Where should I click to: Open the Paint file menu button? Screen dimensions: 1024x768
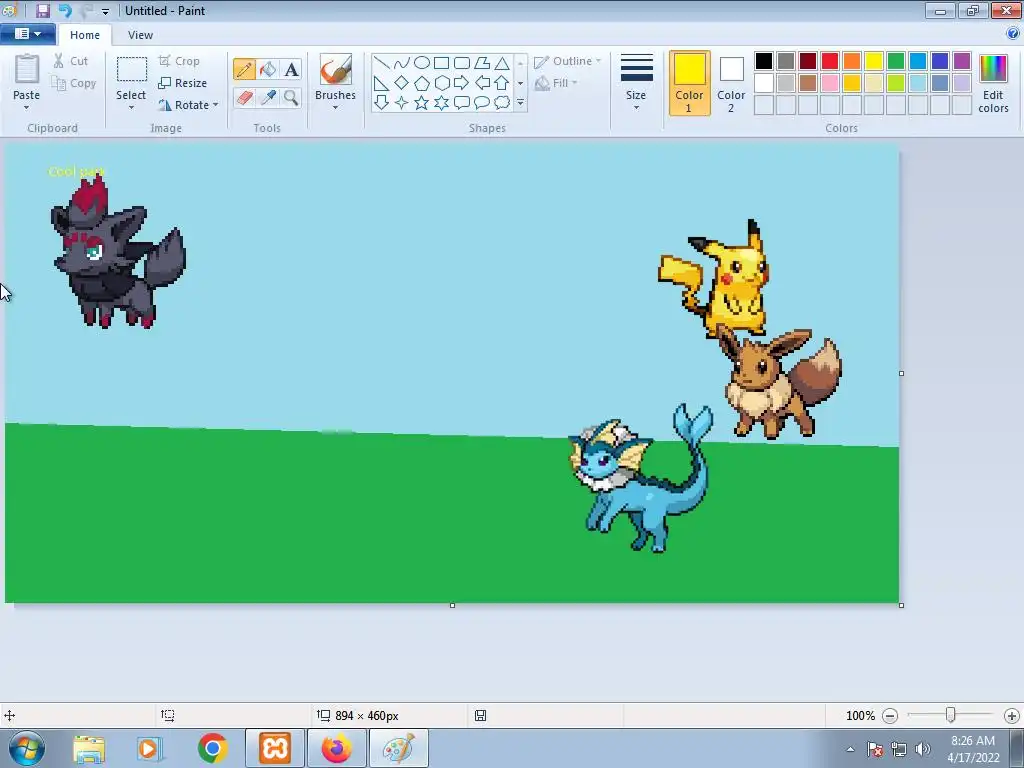27,34
